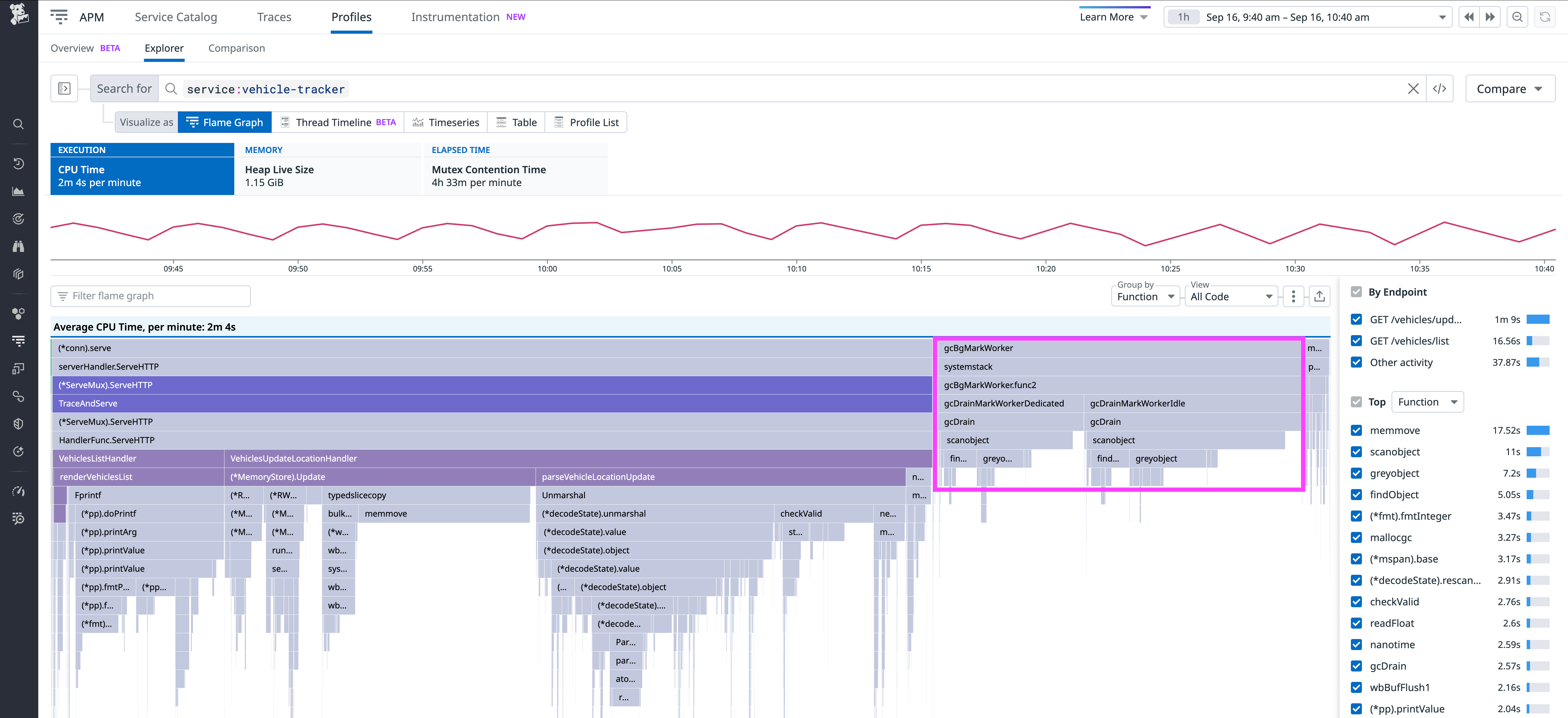This screenshot has height=718, width=1568.
Task: Click the refresh icon at the top right
Action: [x=1545, y=17]
